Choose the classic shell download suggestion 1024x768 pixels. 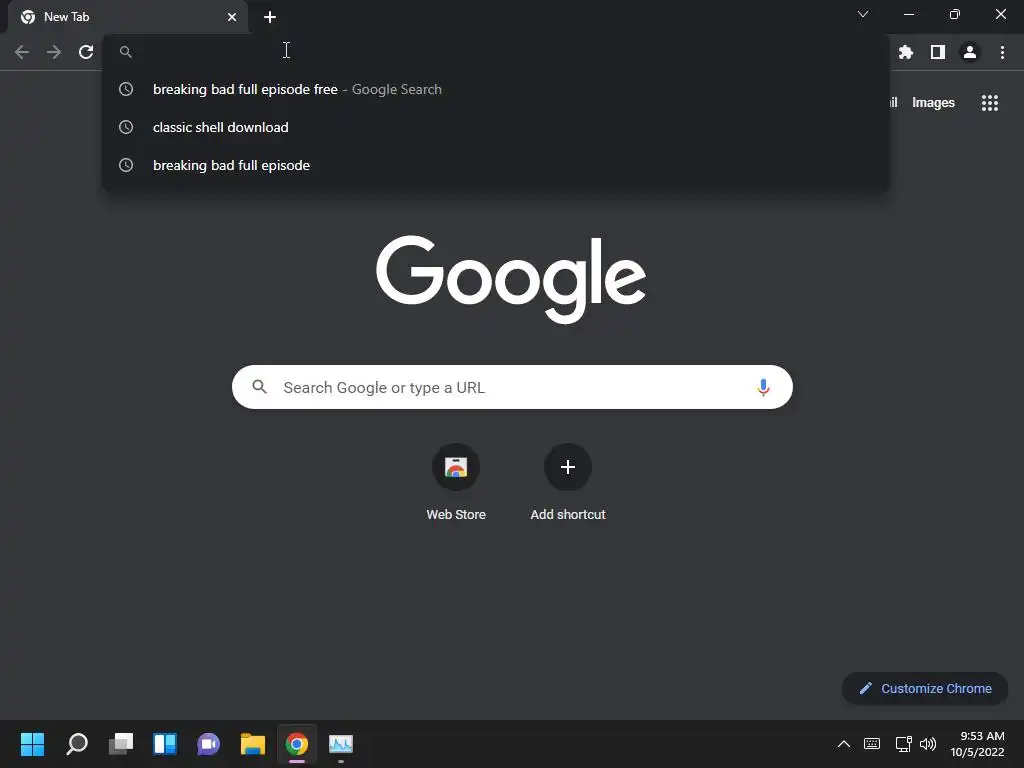(x=496, y=127)
